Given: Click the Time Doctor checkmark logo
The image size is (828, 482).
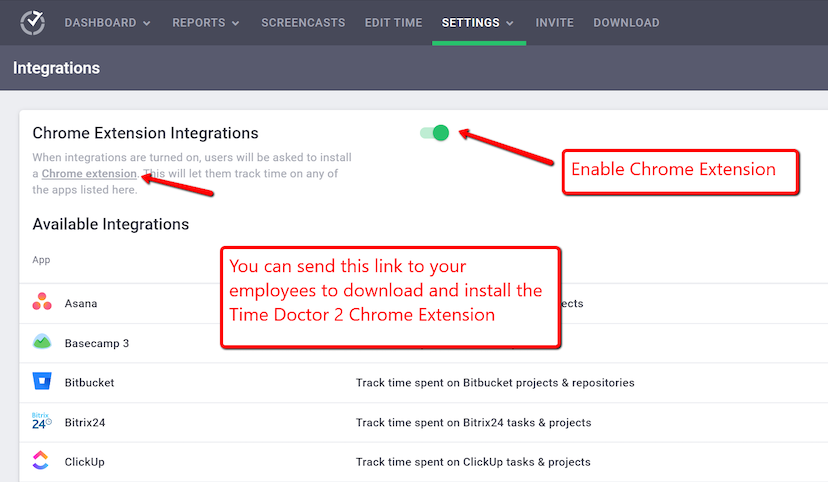Looking at the screenshot, I should pyautogui.click(x=33, y=23).
